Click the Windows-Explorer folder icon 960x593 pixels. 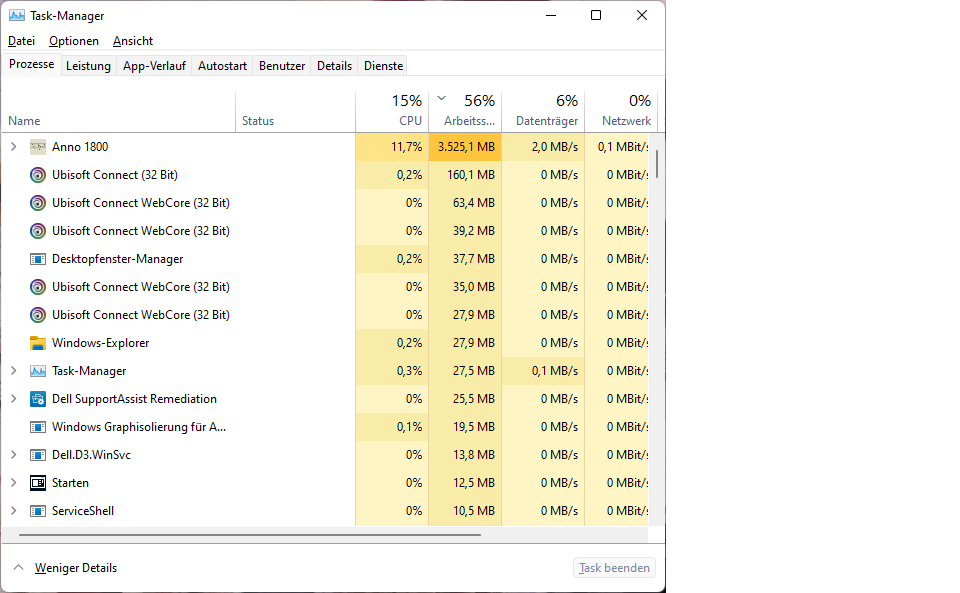click(x=38, y=343)
